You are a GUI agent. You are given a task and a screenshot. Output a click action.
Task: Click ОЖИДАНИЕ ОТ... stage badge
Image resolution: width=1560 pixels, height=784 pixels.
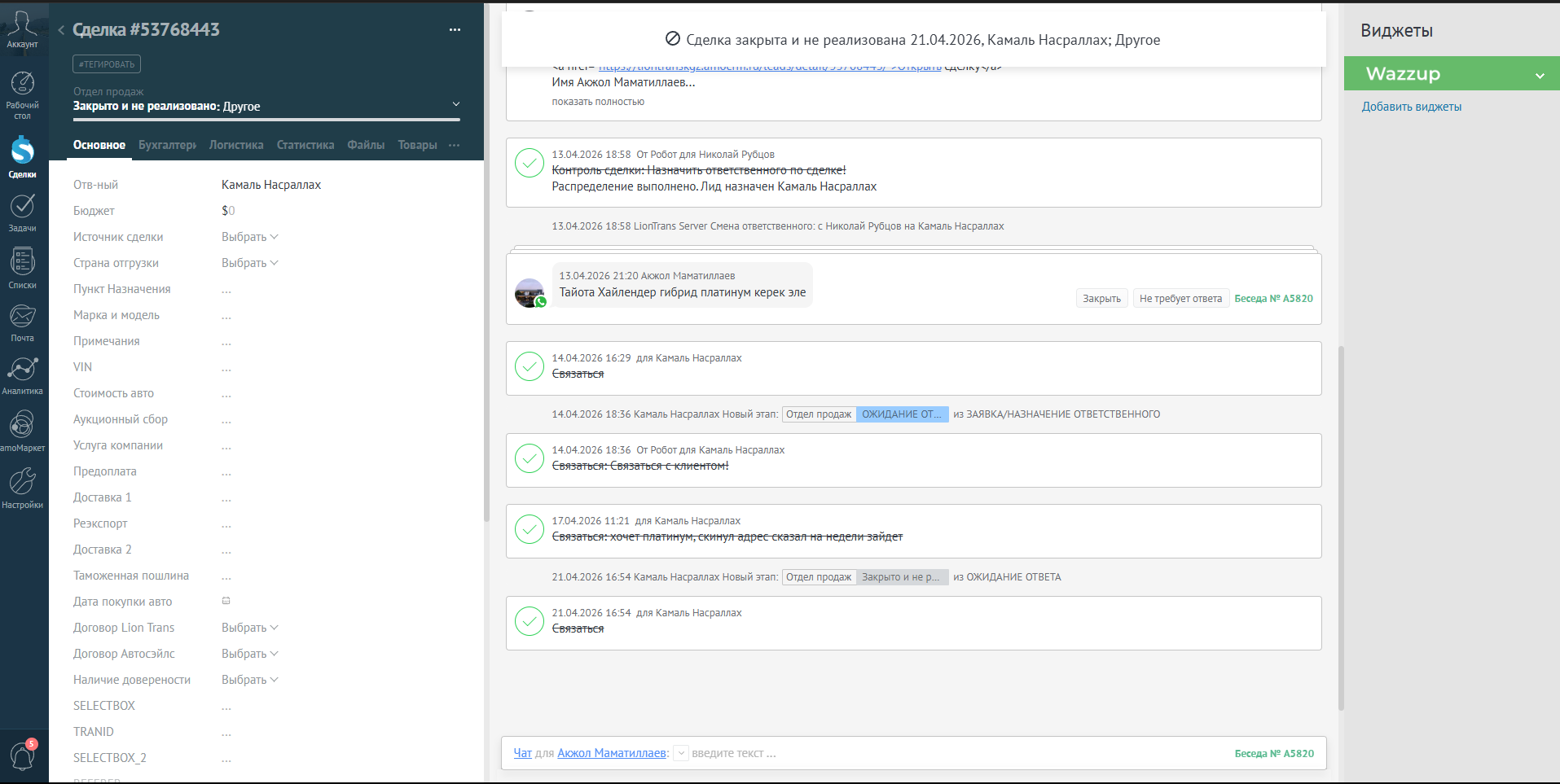(902, 414)
